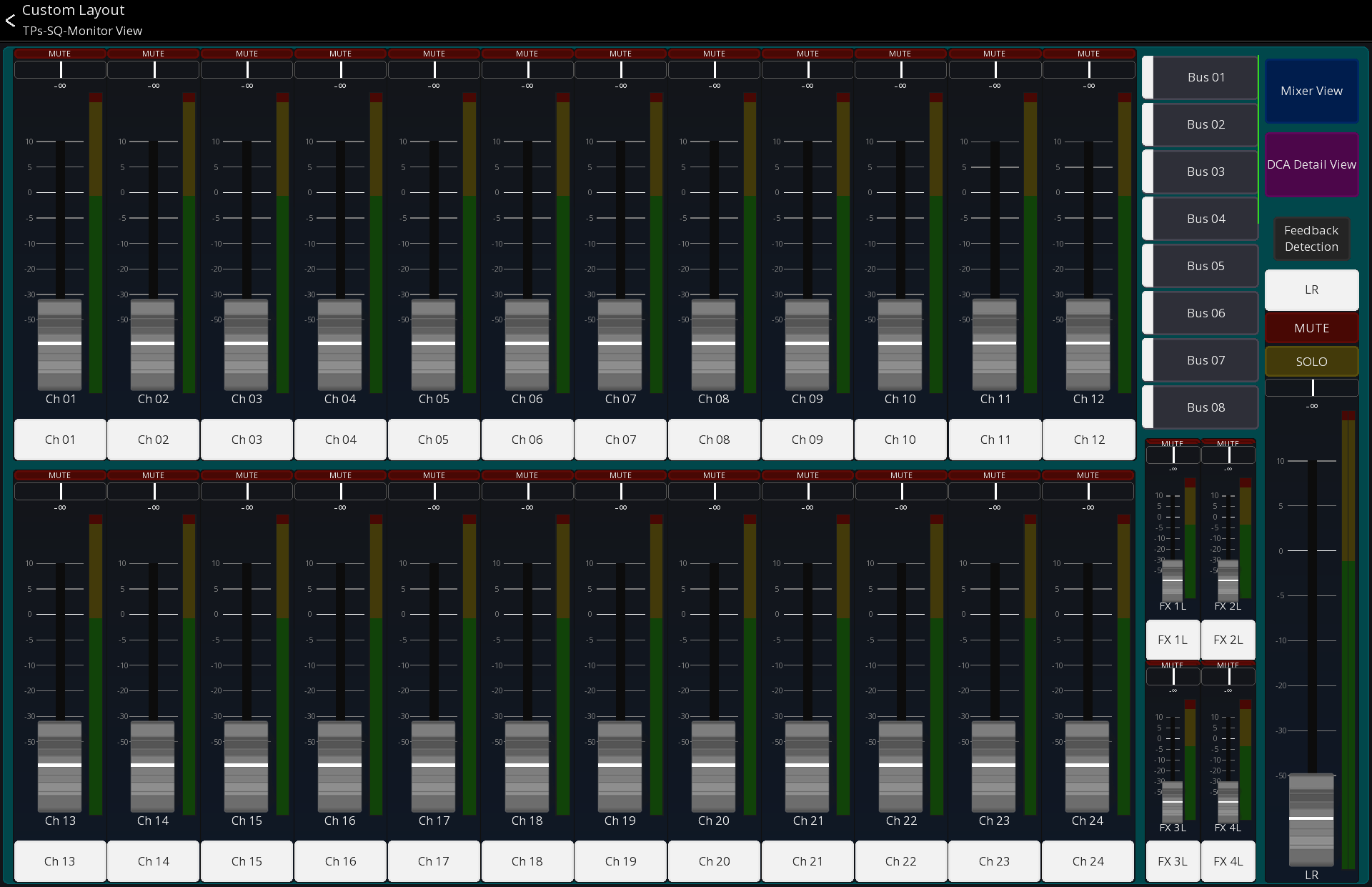
Task: Select Bus 02 mix
Action: tap(1200, 124)
